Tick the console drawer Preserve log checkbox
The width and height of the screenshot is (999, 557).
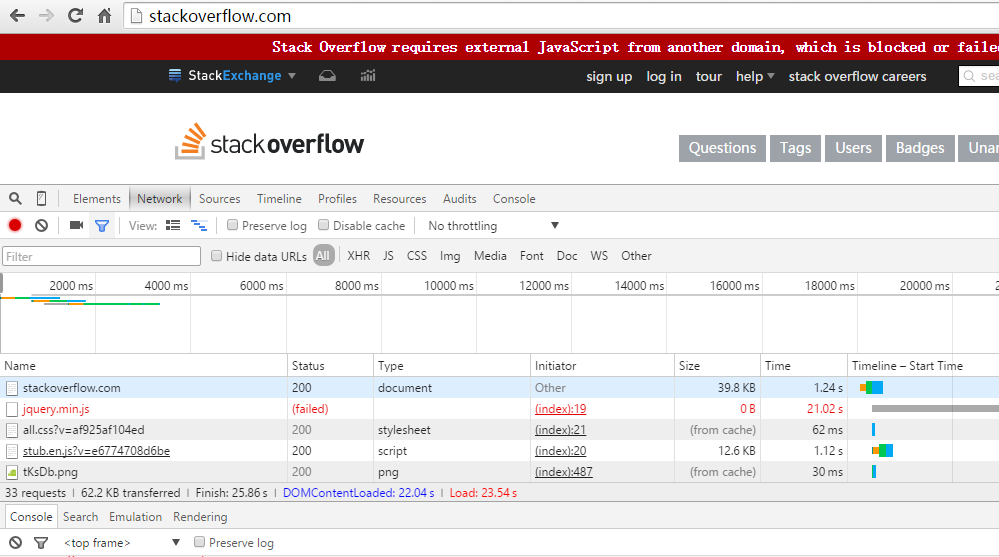click(x=199, y=542)
